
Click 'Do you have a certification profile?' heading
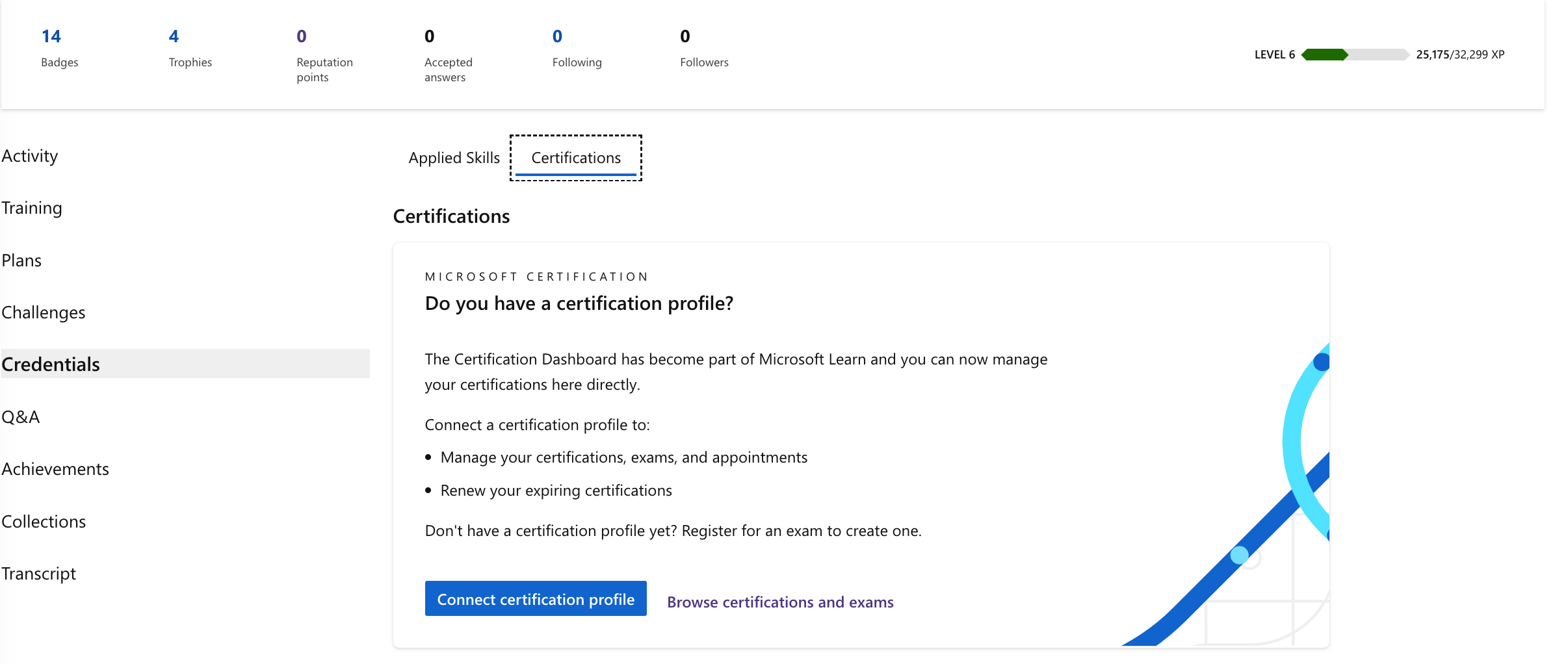point(579,303)
